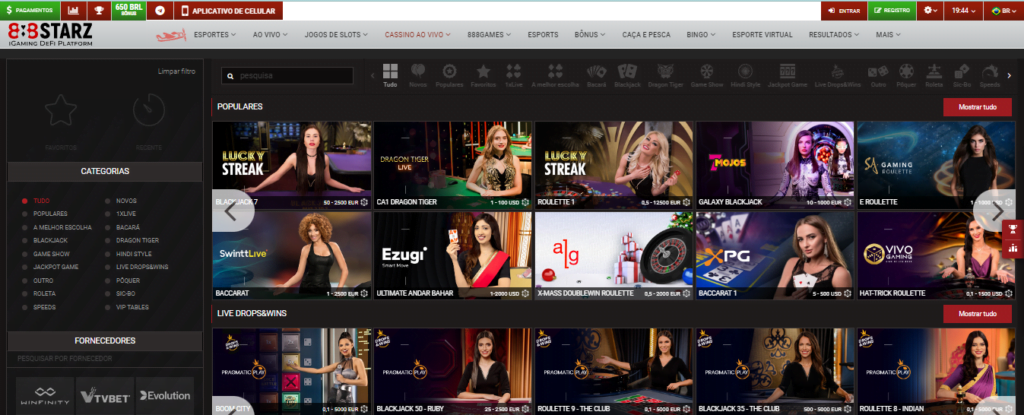Screen dimensions: 1024x415
Task: Click the airplane crash game icon
Action: pos(171,34)
